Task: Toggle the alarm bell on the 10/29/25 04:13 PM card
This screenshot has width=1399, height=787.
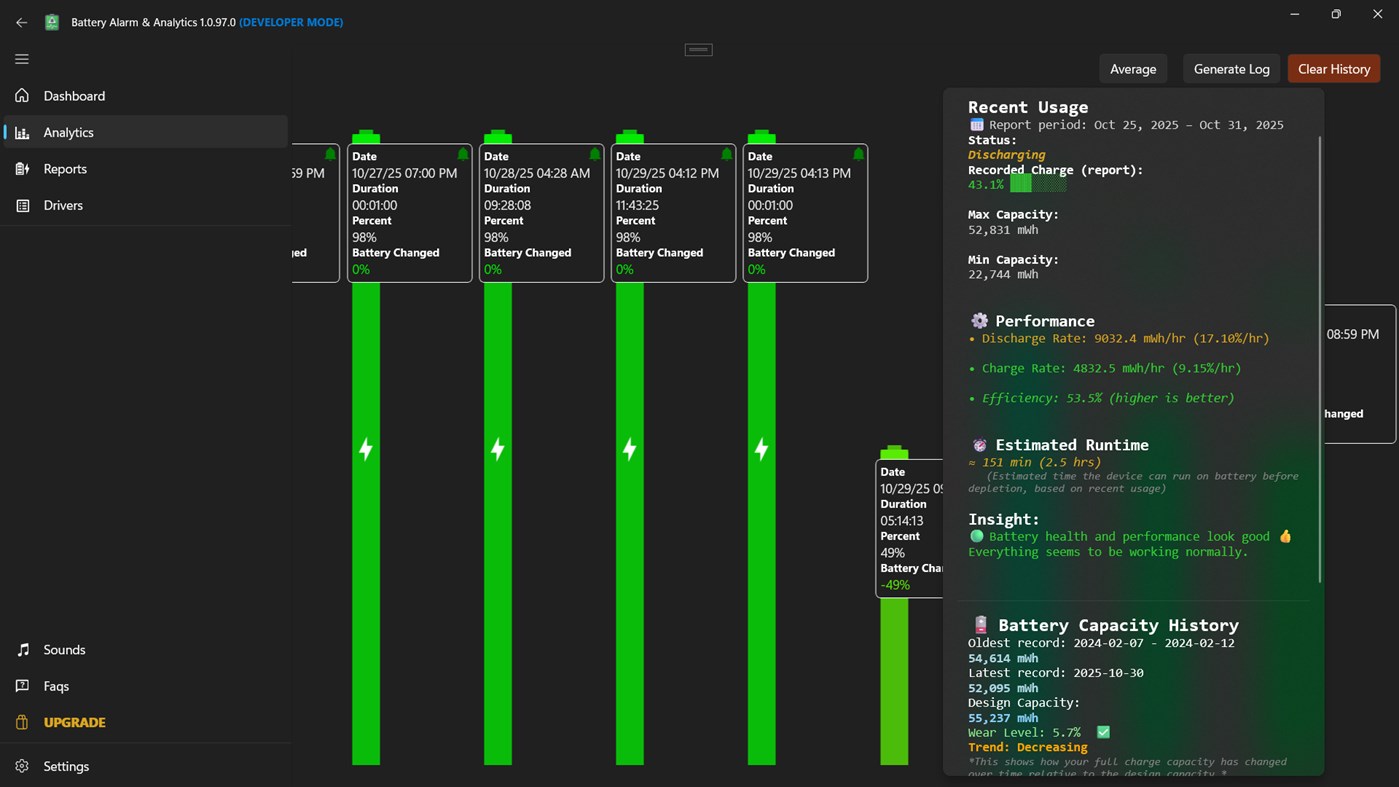Action: (858, 155)
